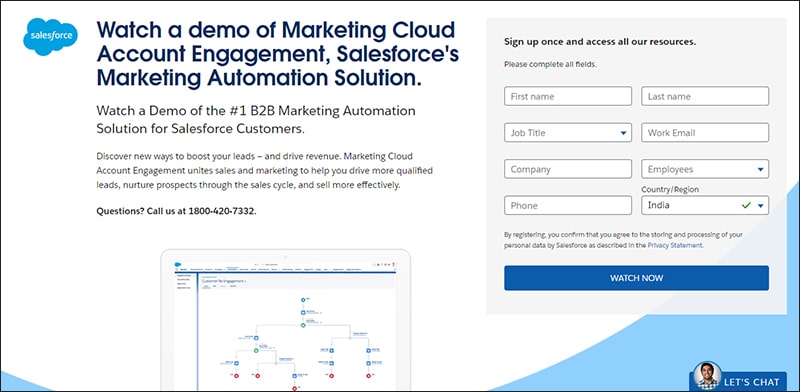800x392 pixels.
Task: Click the laptop demo screenshot thumbnail
Action: [x=286, y=320]
